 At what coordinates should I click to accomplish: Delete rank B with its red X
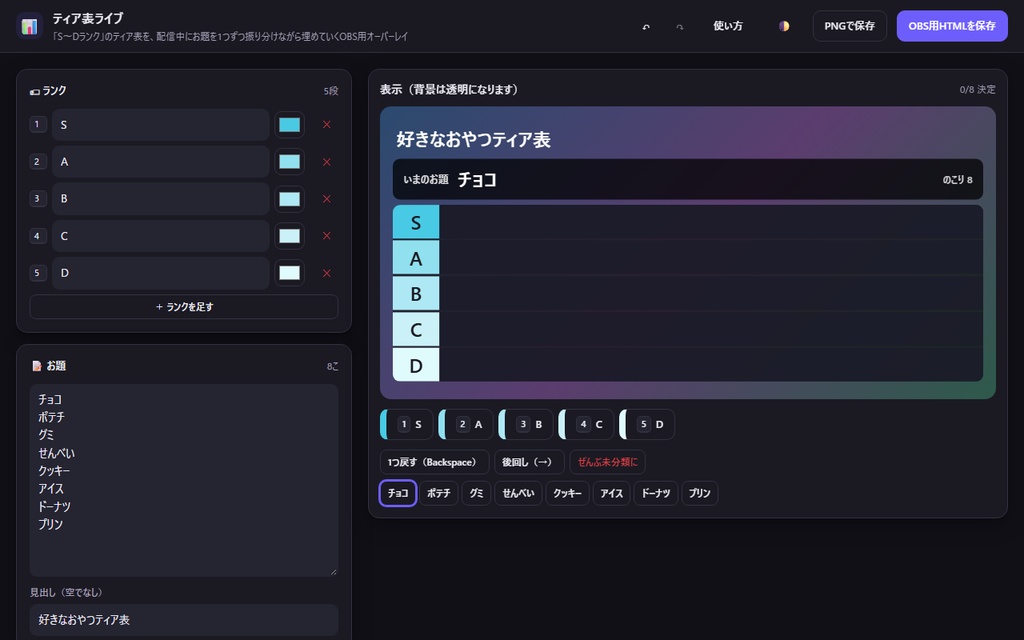pyautogui.click(x=327, y=199)
